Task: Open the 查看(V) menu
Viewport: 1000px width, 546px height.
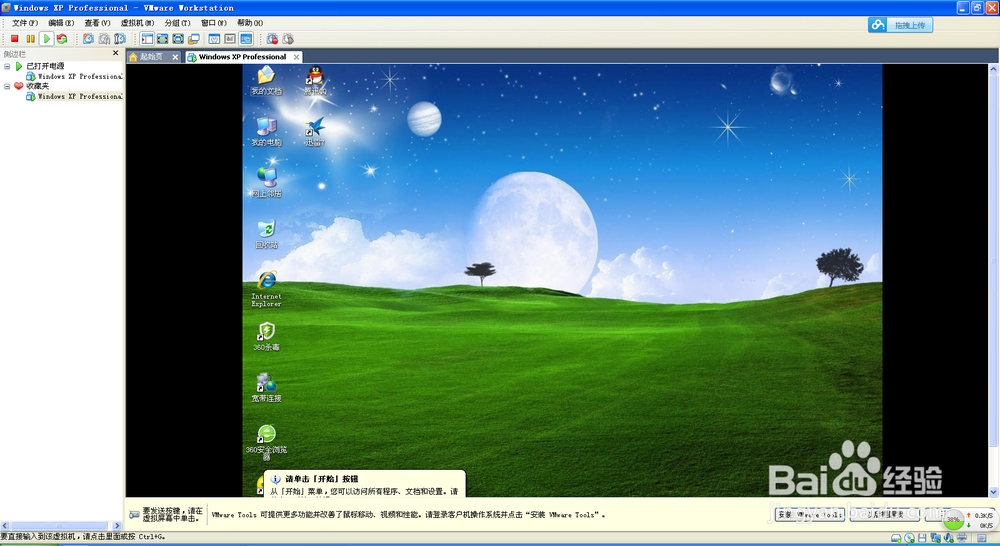Action: coord(97,23)
